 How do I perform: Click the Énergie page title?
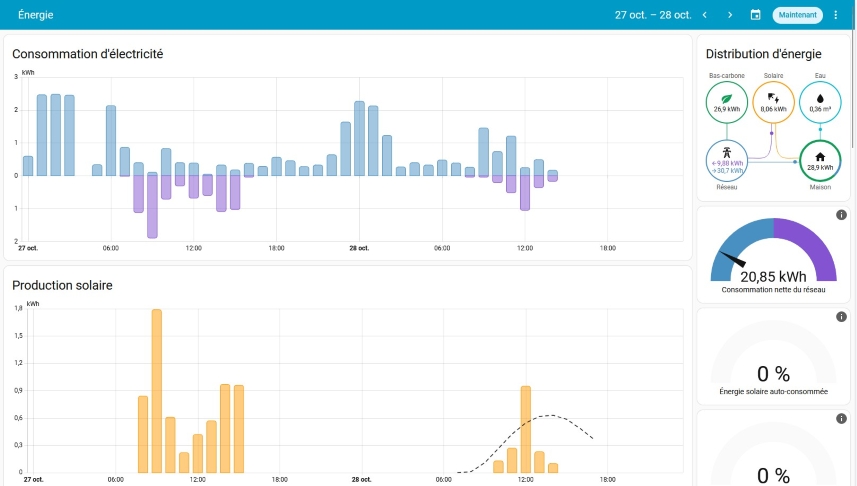tap(36, 15)
